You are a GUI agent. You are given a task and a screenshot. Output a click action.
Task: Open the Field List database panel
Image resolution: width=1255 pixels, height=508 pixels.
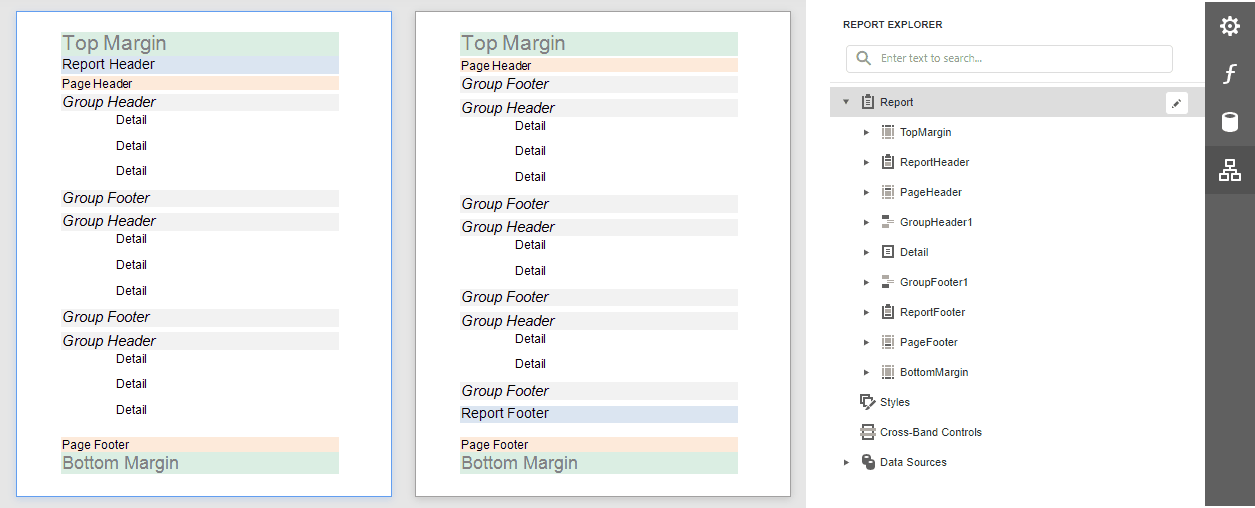pos(1229,122)
